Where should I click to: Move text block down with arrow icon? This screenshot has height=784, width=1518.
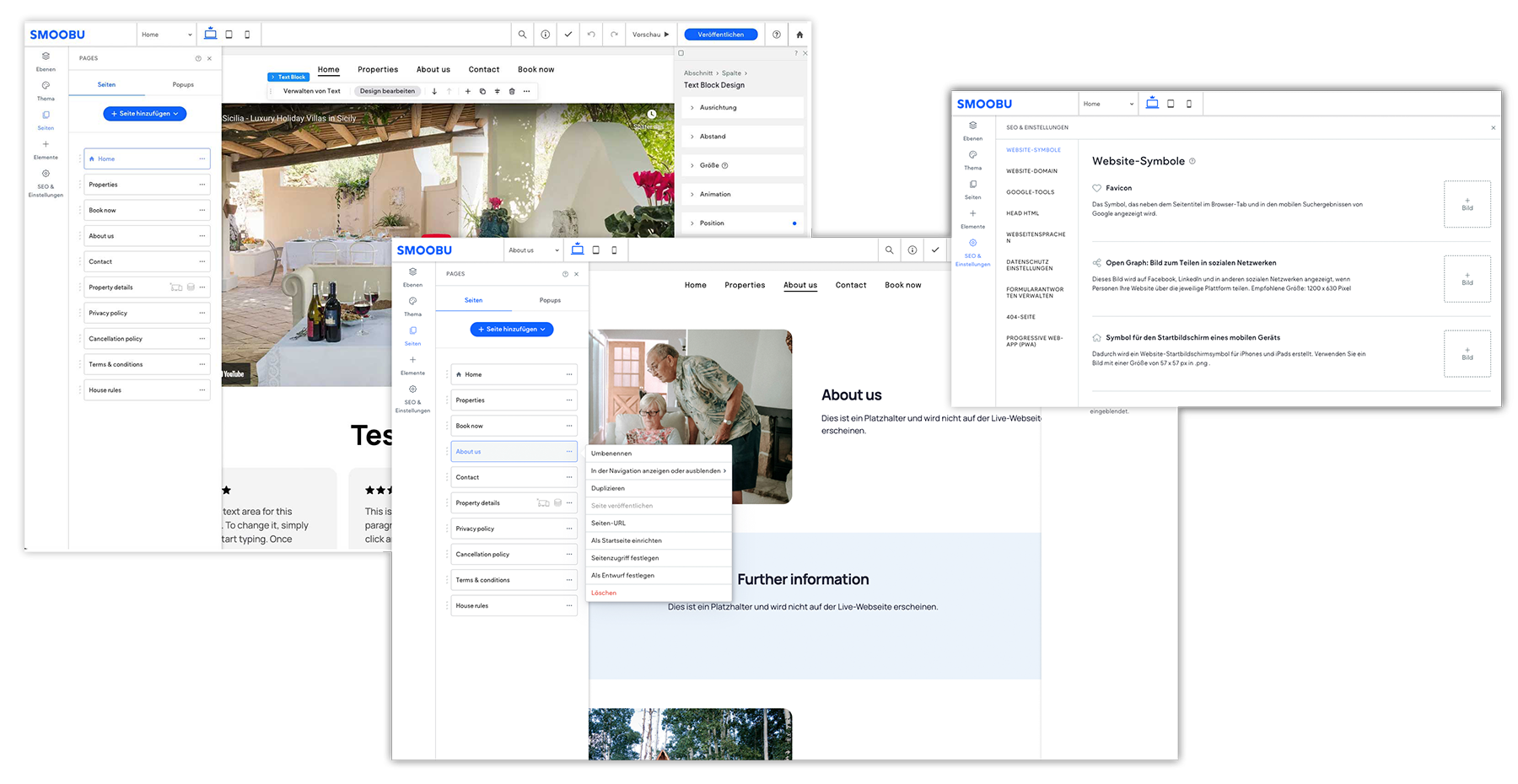pos(434,91)
